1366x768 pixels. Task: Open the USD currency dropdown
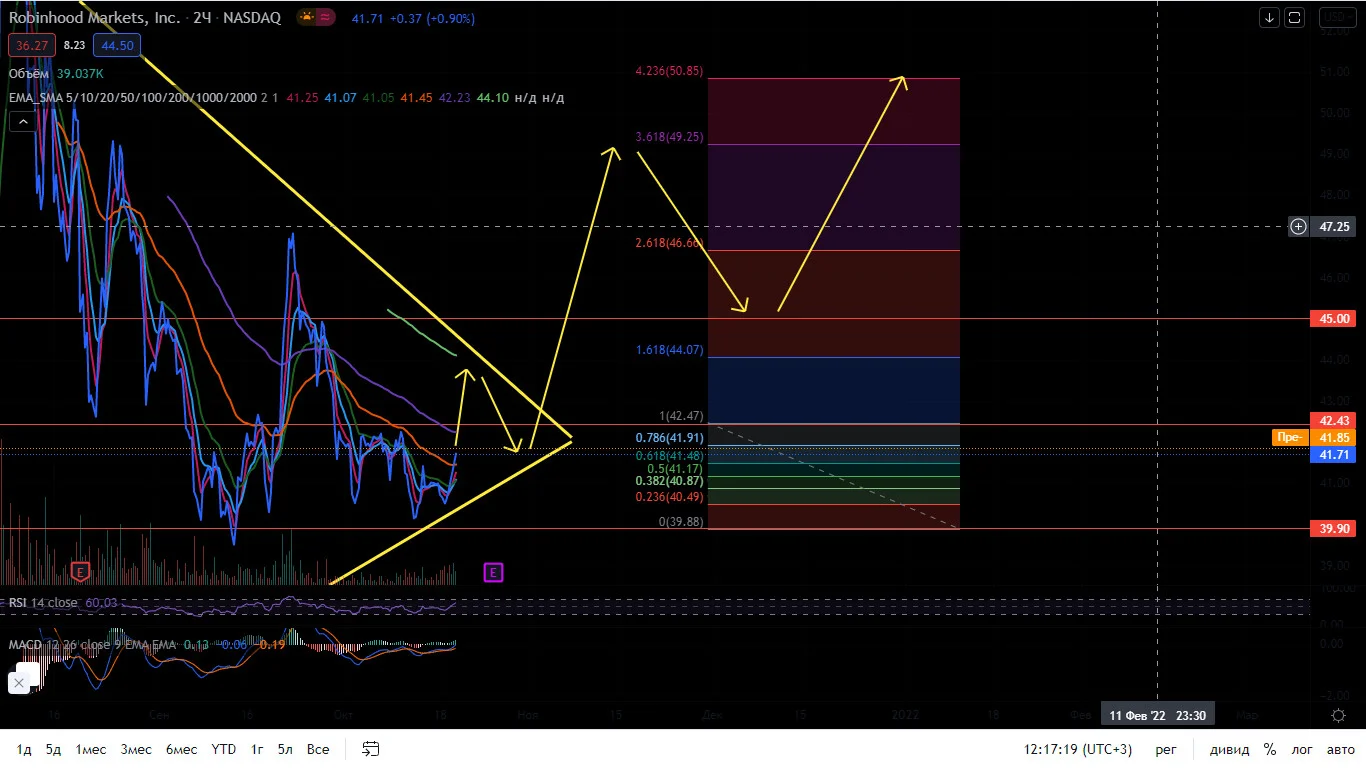1336,17
